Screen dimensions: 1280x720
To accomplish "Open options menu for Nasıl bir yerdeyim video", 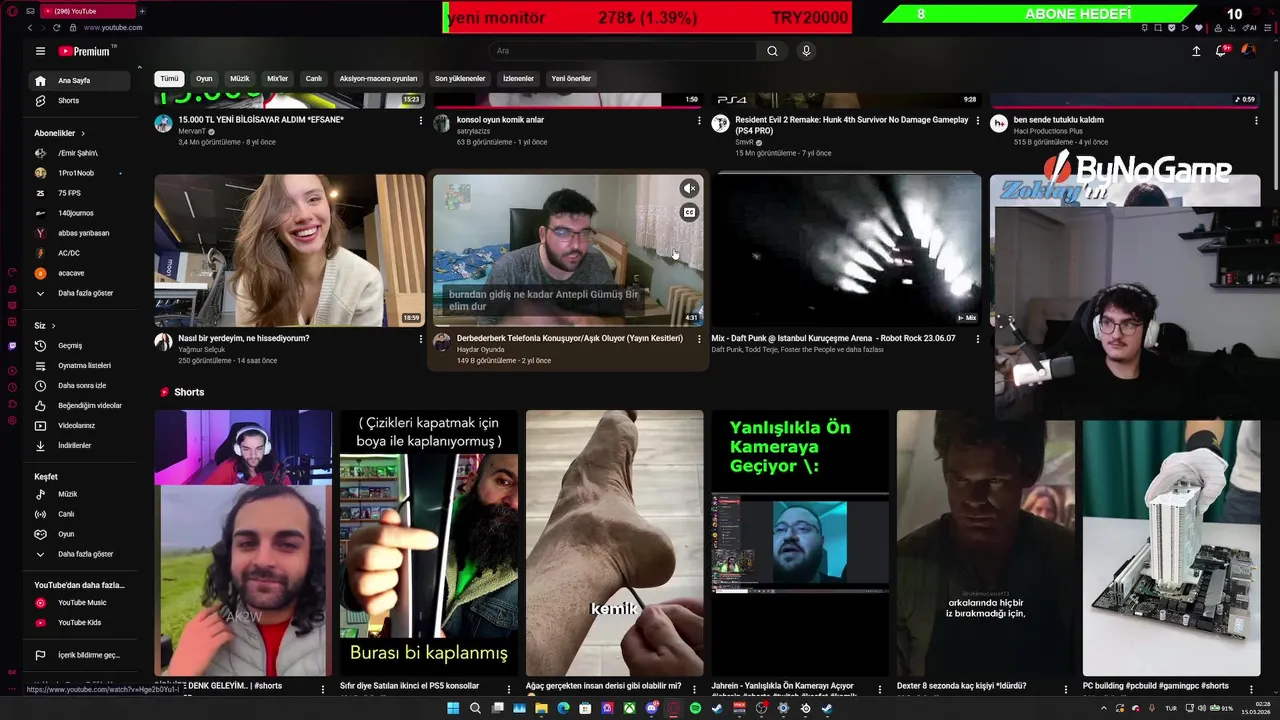I will click(420, 339).
